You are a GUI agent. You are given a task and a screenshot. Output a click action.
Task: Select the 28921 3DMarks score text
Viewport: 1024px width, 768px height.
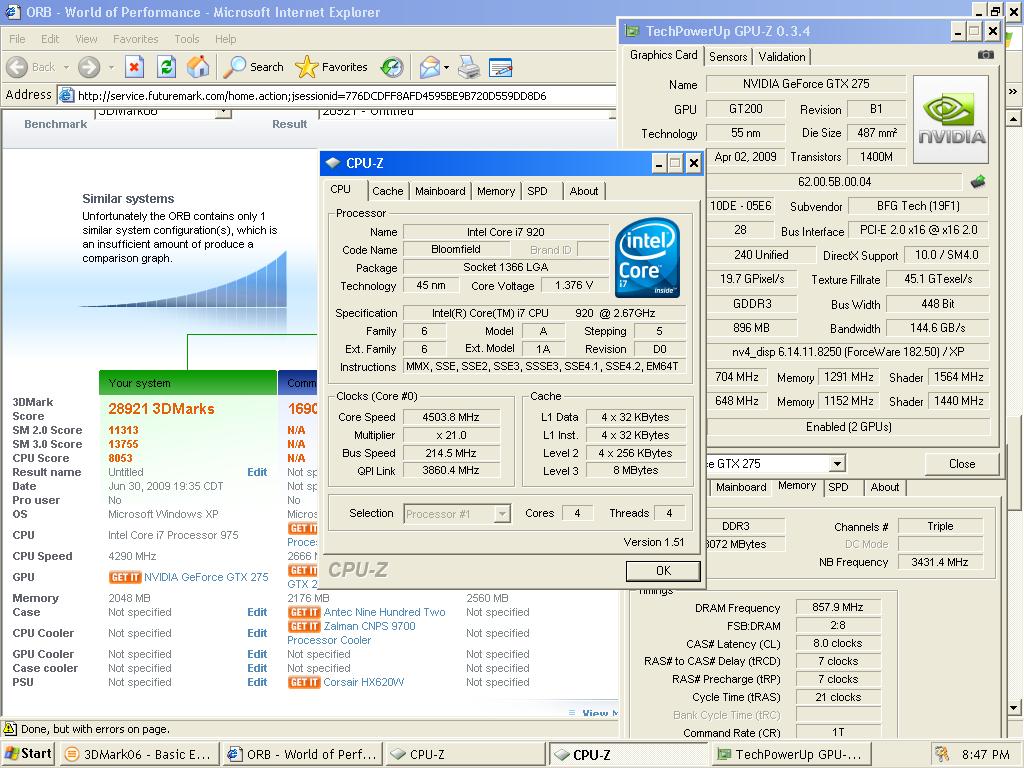point(161,409)
